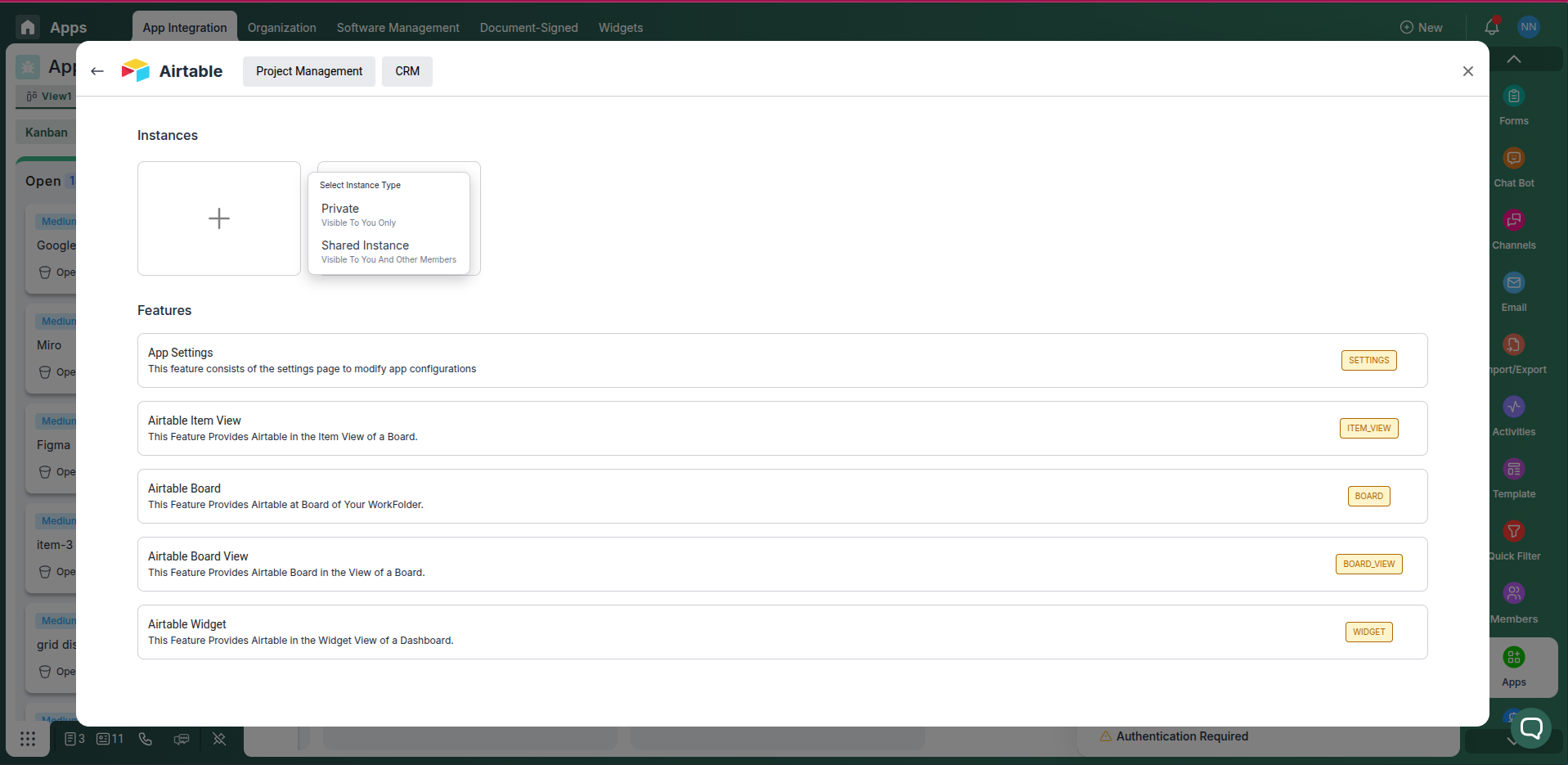
Task: Open the Import/Export tool
Action: point(1514,352)
